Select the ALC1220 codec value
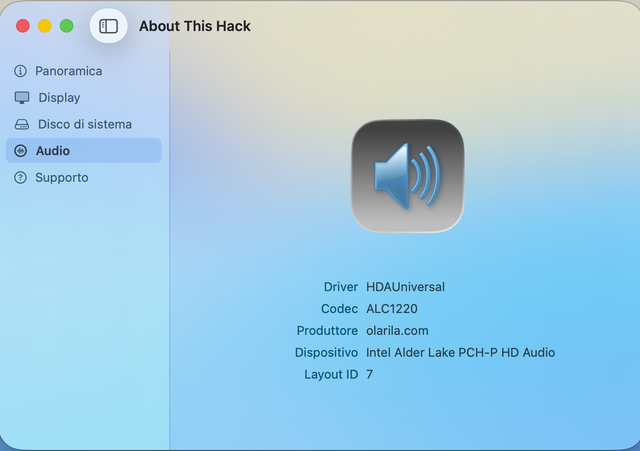The height and width of the screenshot is (451, 640). [392, 309]
